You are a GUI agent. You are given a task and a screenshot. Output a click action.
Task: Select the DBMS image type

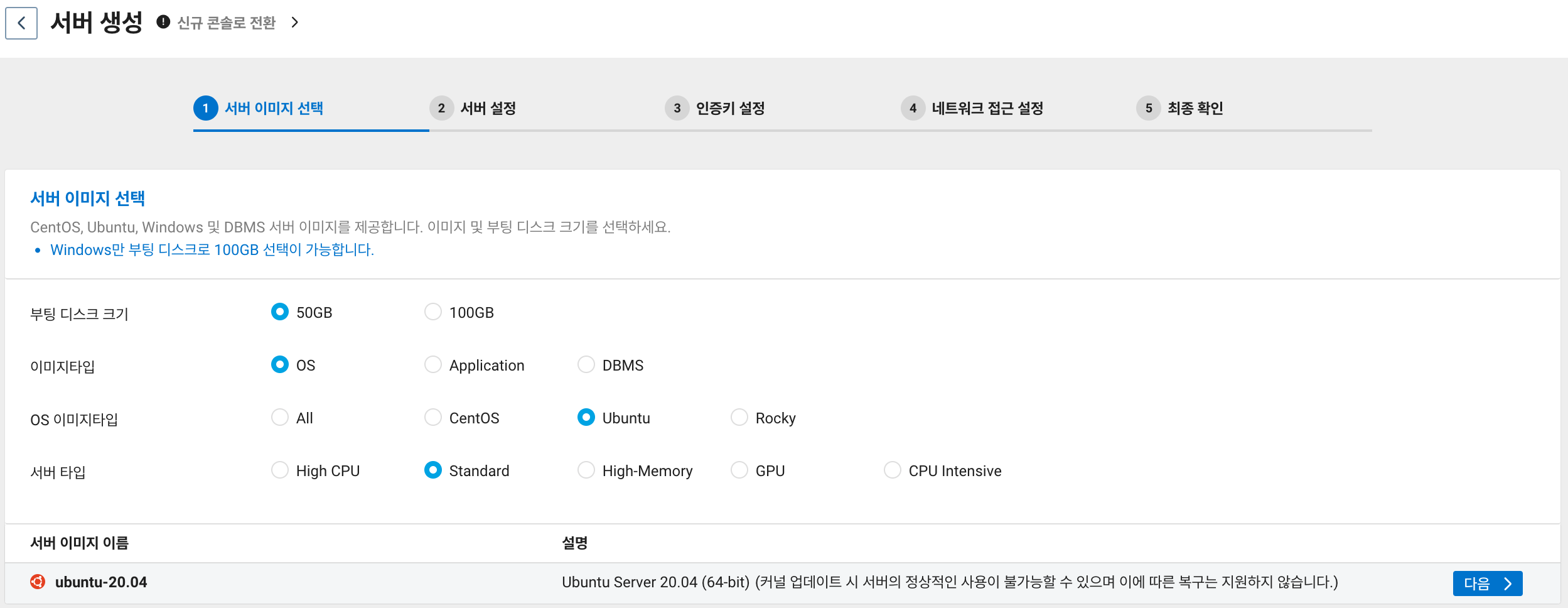[x=586, y=364]
